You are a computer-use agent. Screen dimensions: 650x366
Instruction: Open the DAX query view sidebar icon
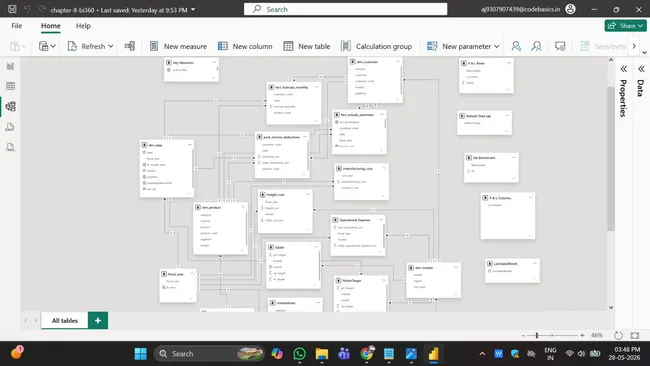[10, 127]
